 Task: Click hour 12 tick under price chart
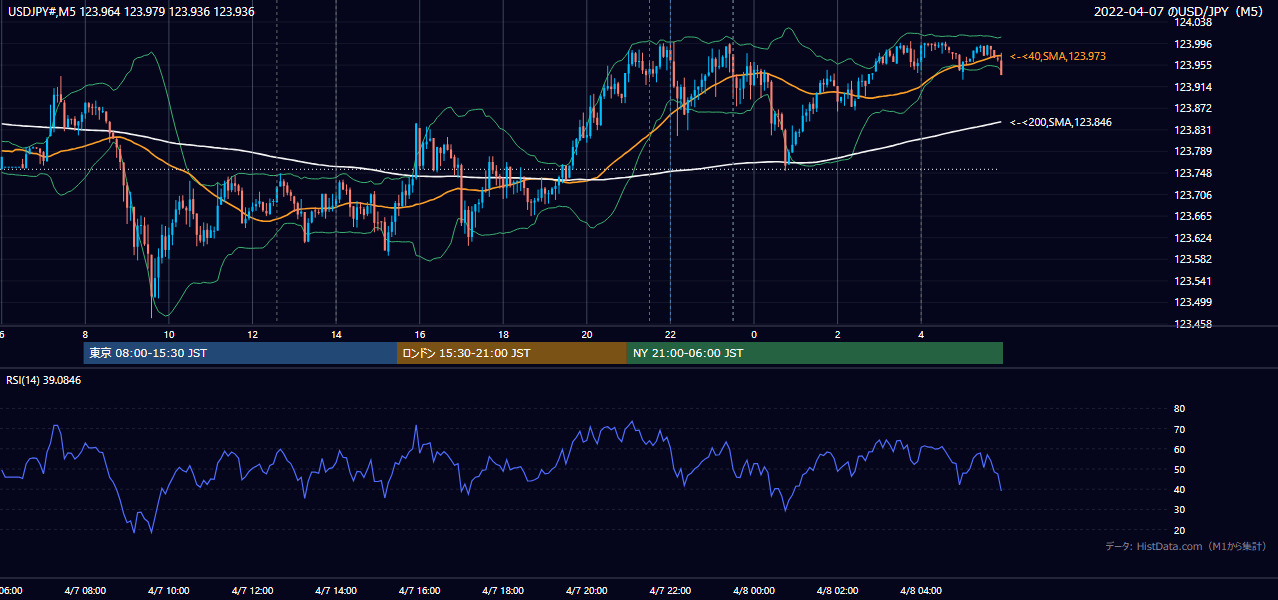(252, 335)
